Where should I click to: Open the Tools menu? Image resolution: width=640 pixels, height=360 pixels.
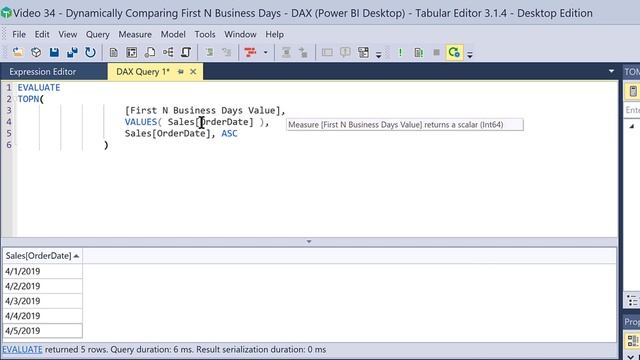(205, 34)
